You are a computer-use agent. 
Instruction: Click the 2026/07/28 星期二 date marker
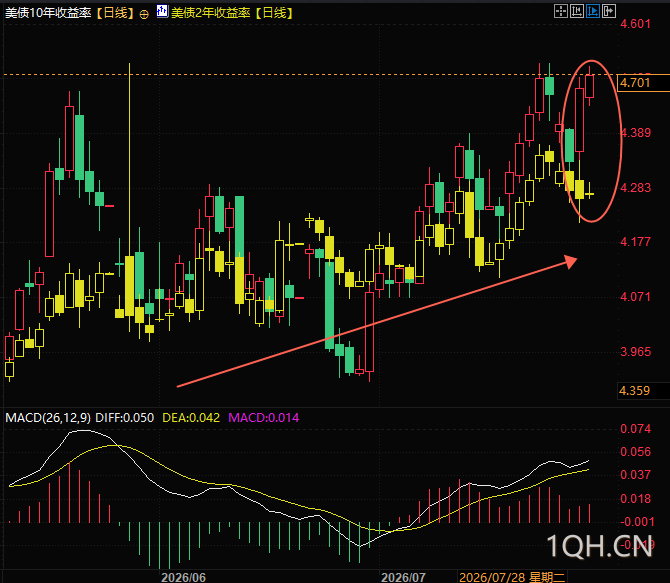pos(512,577)
